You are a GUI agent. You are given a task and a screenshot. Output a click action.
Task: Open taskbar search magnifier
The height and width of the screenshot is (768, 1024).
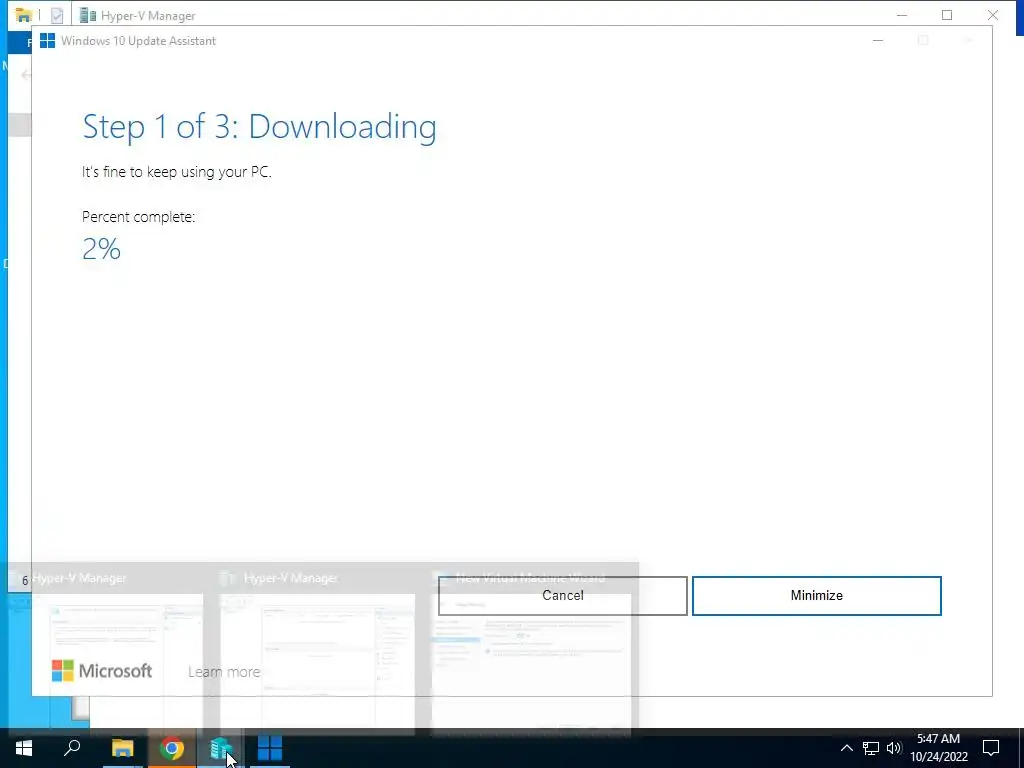point(72,748)
